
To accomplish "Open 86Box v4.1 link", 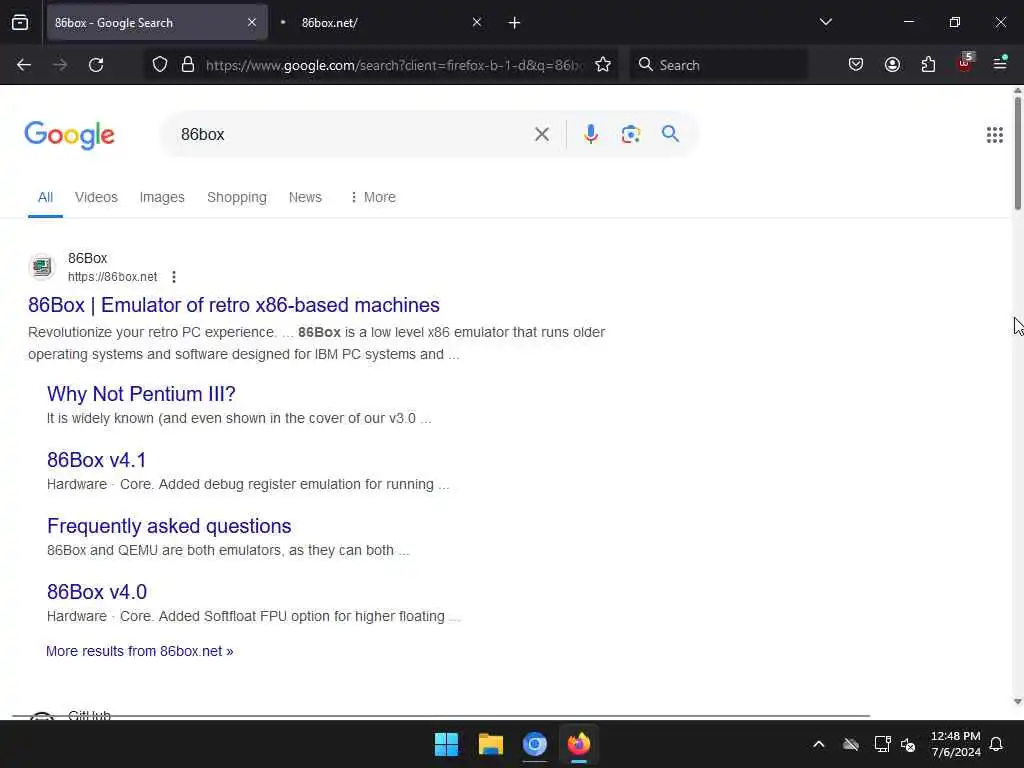I will (x=97, y=460).
